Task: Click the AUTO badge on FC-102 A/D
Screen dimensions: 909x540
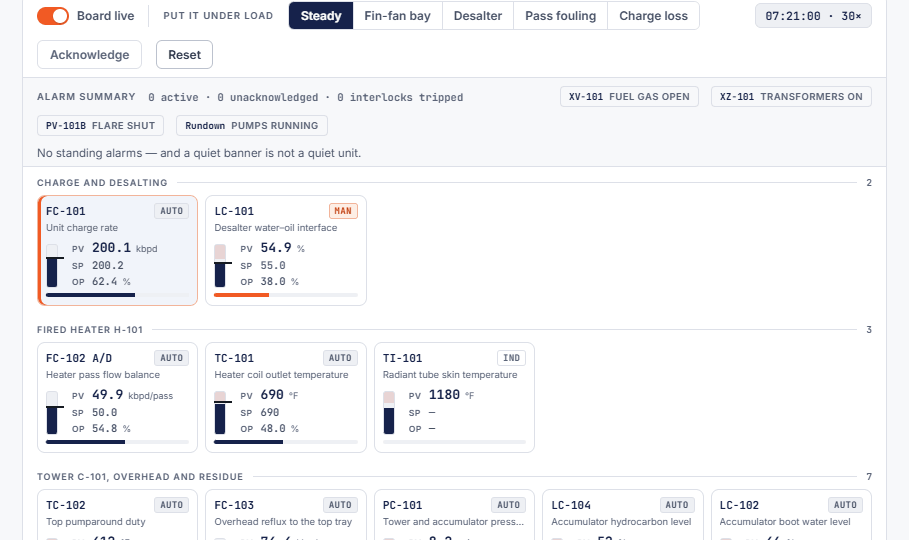Action: point(172,358)
